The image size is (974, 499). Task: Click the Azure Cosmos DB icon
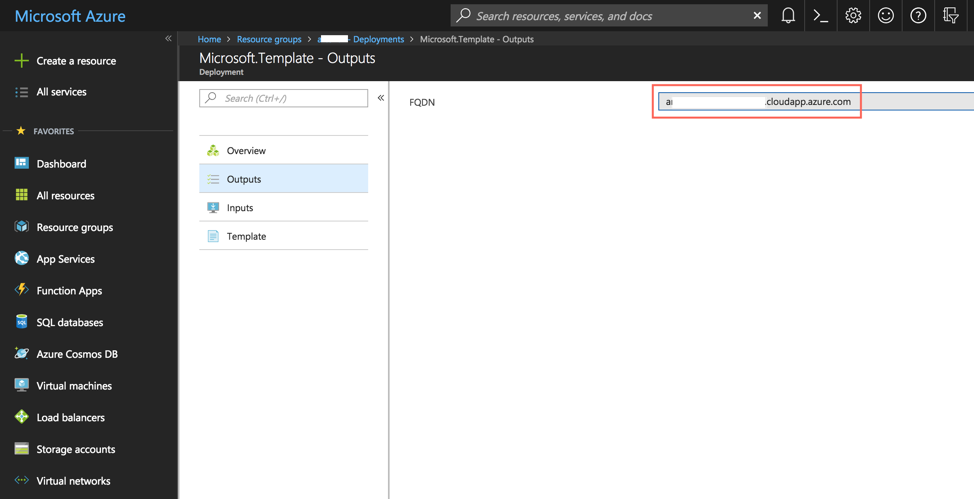(x=22, y=354)
